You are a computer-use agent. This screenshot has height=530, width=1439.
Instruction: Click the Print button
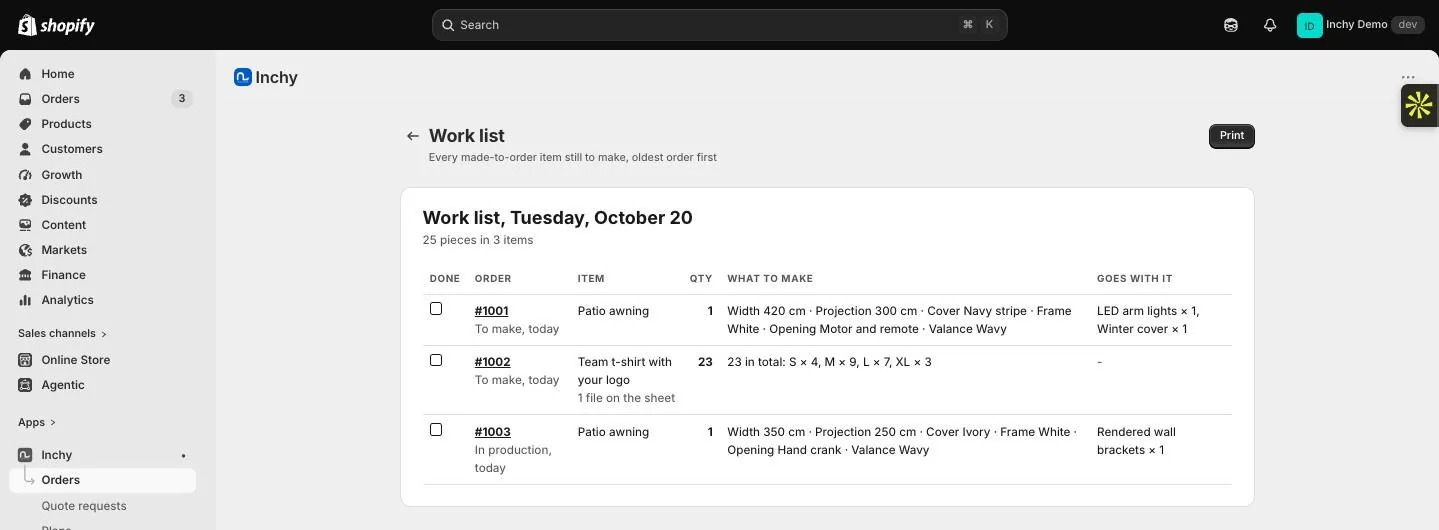point(1231,136)
